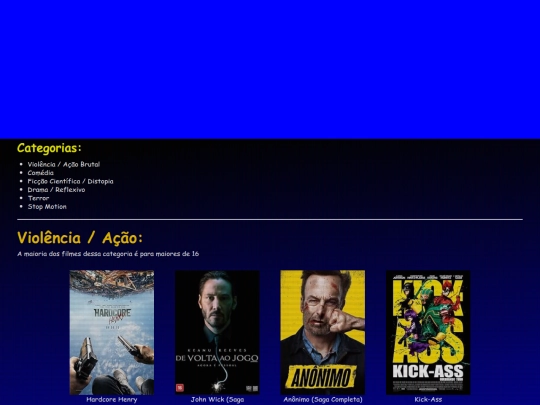
Task: Click the Anônimo (Saga Completa) caption
Action: click(x=323, y=399)
